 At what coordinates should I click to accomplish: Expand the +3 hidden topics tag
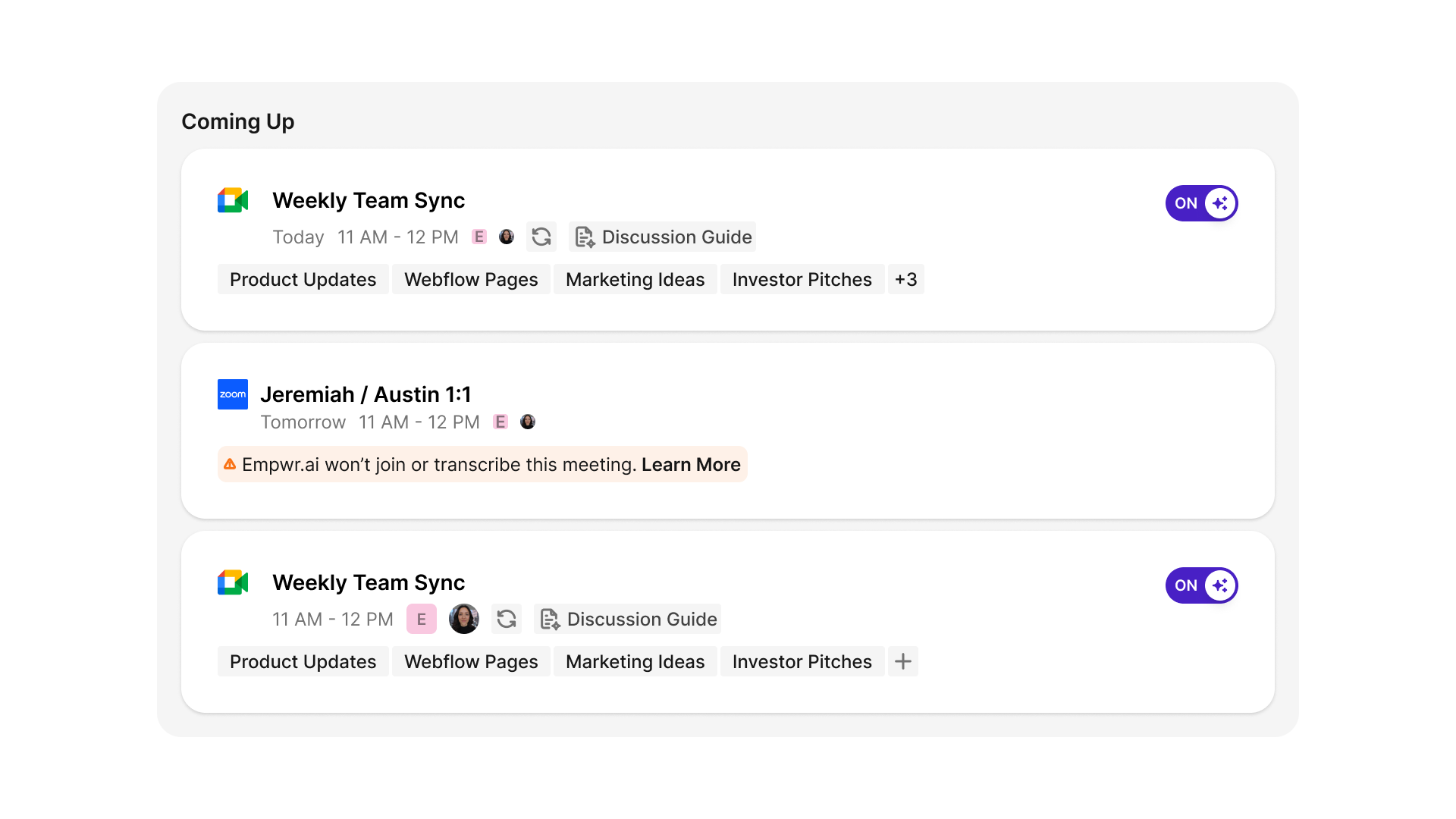click(906, 279)
